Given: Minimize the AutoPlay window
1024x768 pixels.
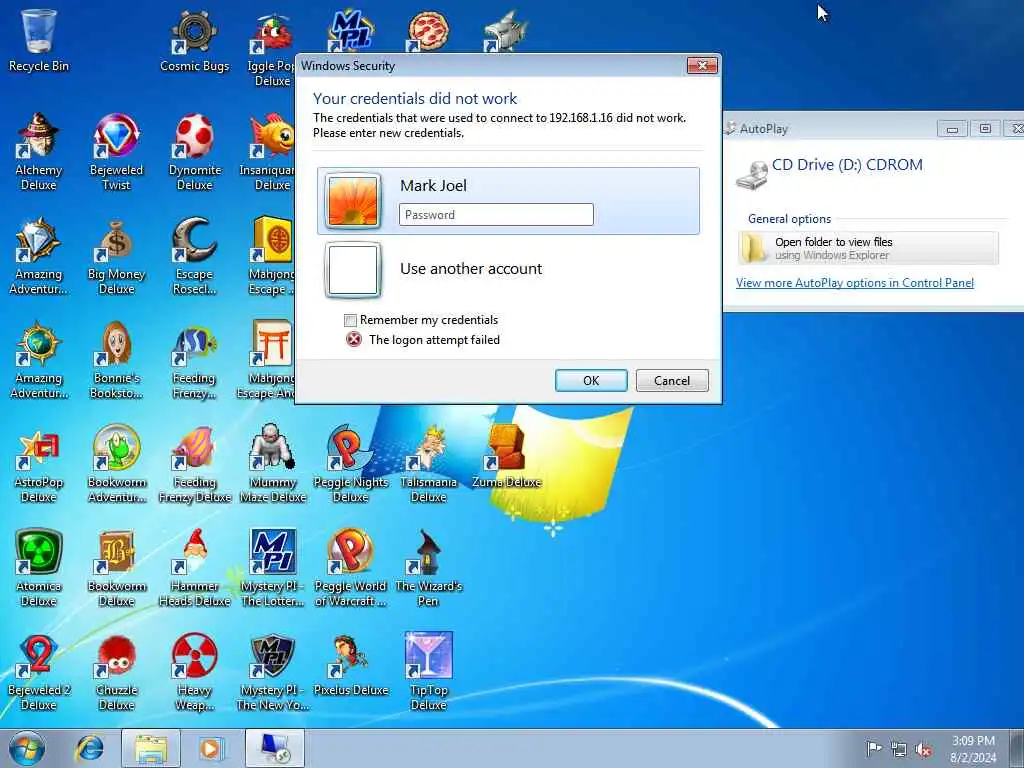Looking at the screenshot, I should 952,129.
